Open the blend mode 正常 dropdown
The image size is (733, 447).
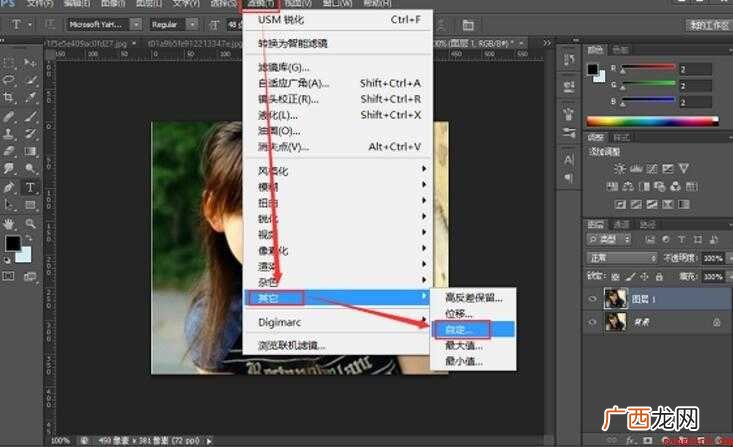coord(621,258)
